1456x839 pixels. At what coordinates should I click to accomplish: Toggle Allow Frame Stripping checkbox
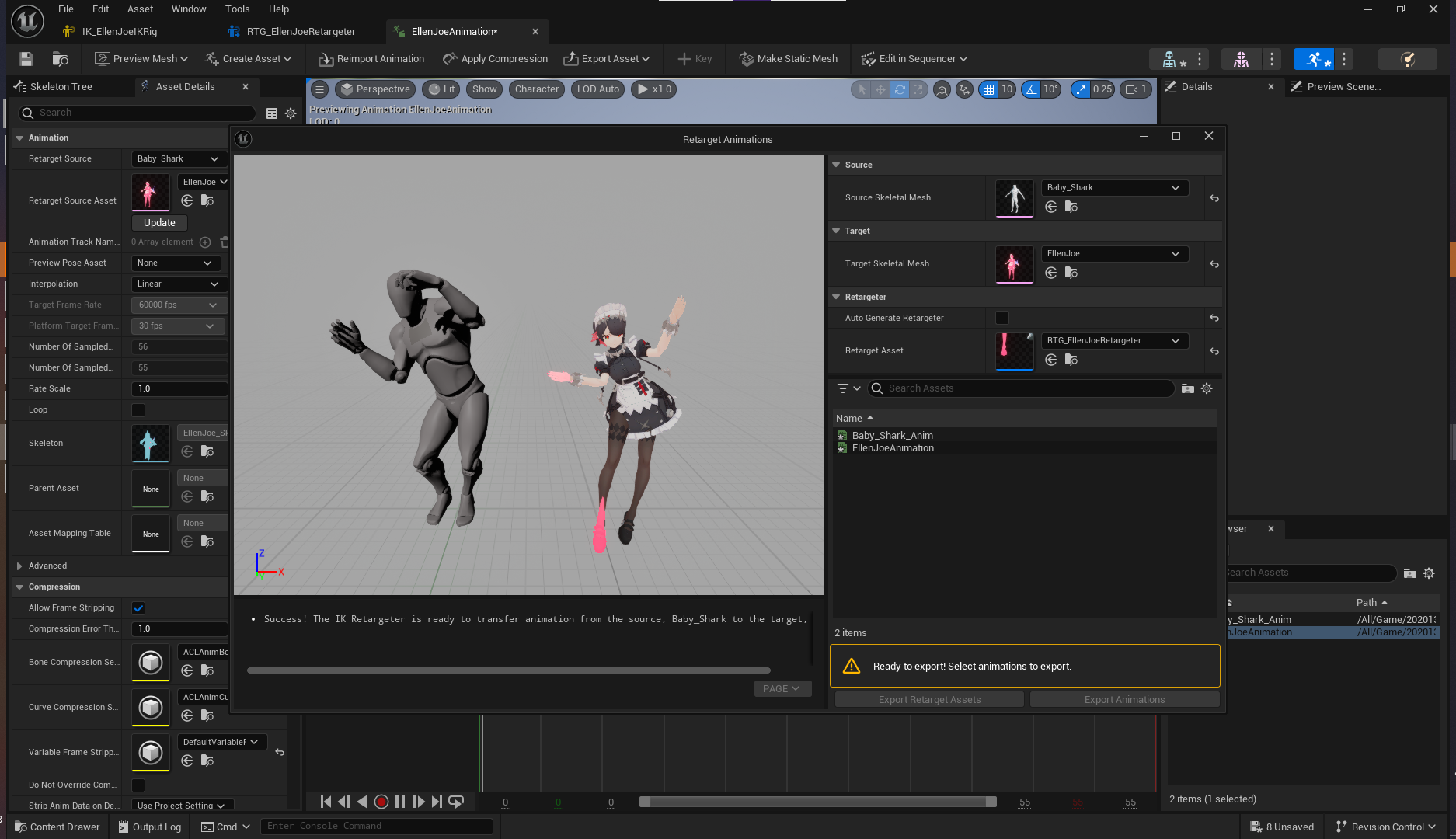tap(138, 608)
